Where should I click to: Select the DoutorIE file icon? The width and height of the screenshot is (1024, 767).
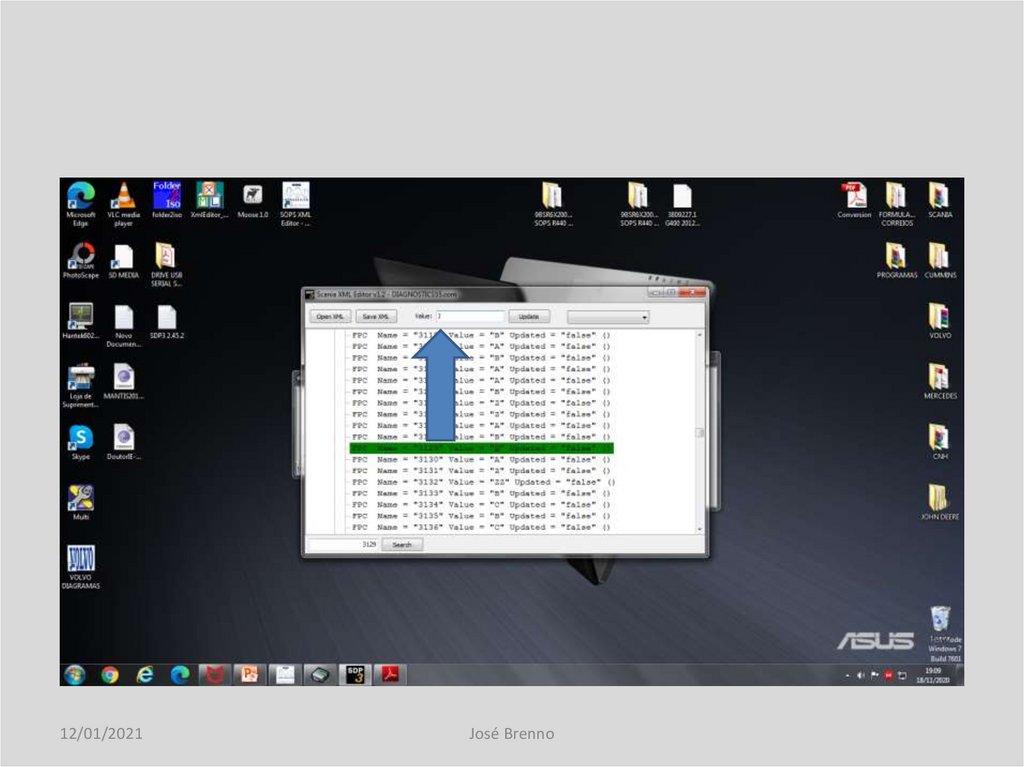(x=123, y=442)
